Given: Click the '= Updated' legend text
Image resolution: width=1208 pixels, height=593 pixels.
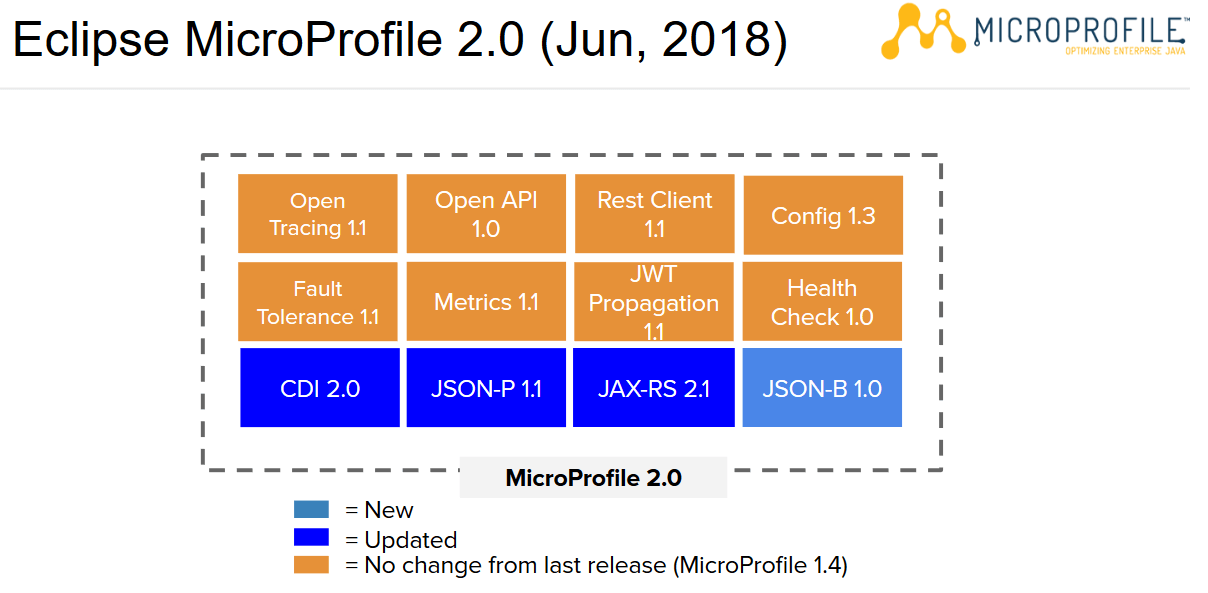Looking at the screenshot, I should pyautogui.click(x=401, y=540).
